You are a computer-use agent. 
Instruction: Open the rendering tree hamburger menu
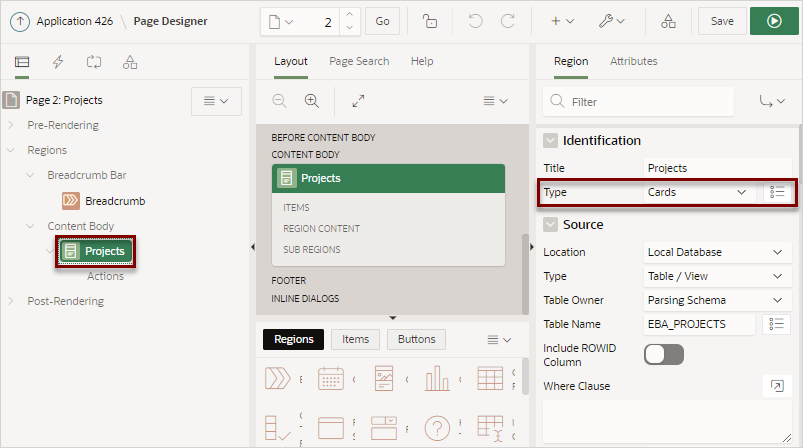(x=216, y=101)
